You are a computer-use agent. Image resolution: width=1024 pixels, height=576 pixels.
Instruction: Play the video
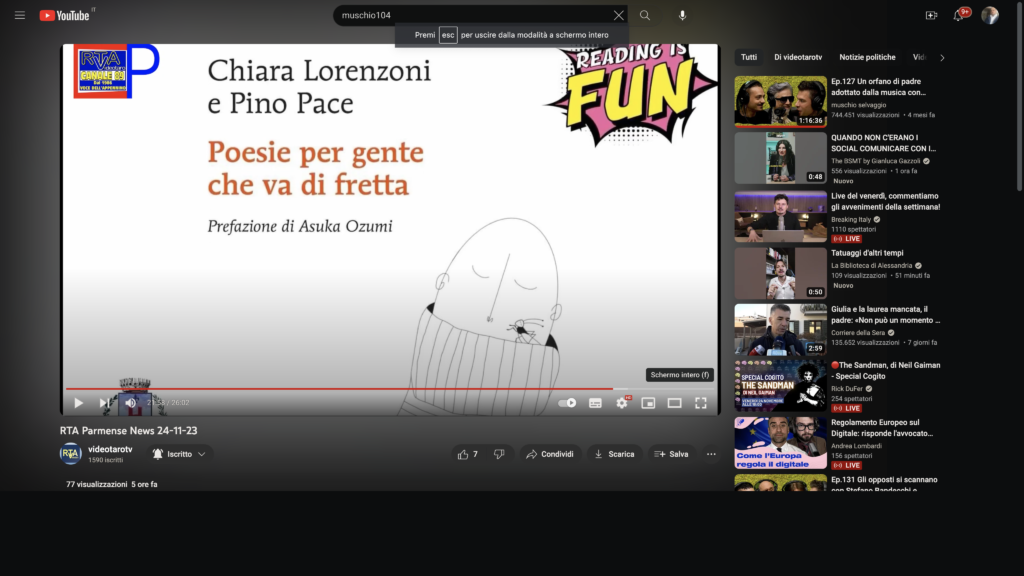pyautogui.click(x=78, y=403)
